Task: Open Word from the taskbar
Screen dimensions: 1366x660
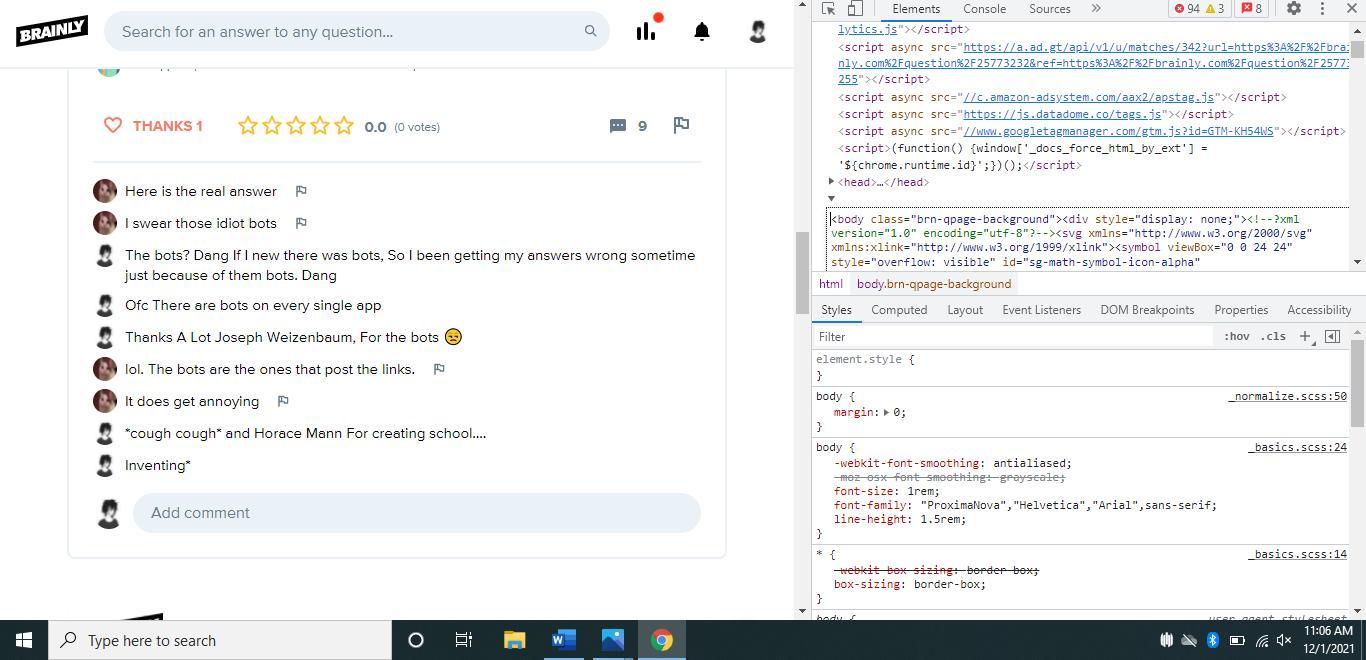Action: (563, 640)
